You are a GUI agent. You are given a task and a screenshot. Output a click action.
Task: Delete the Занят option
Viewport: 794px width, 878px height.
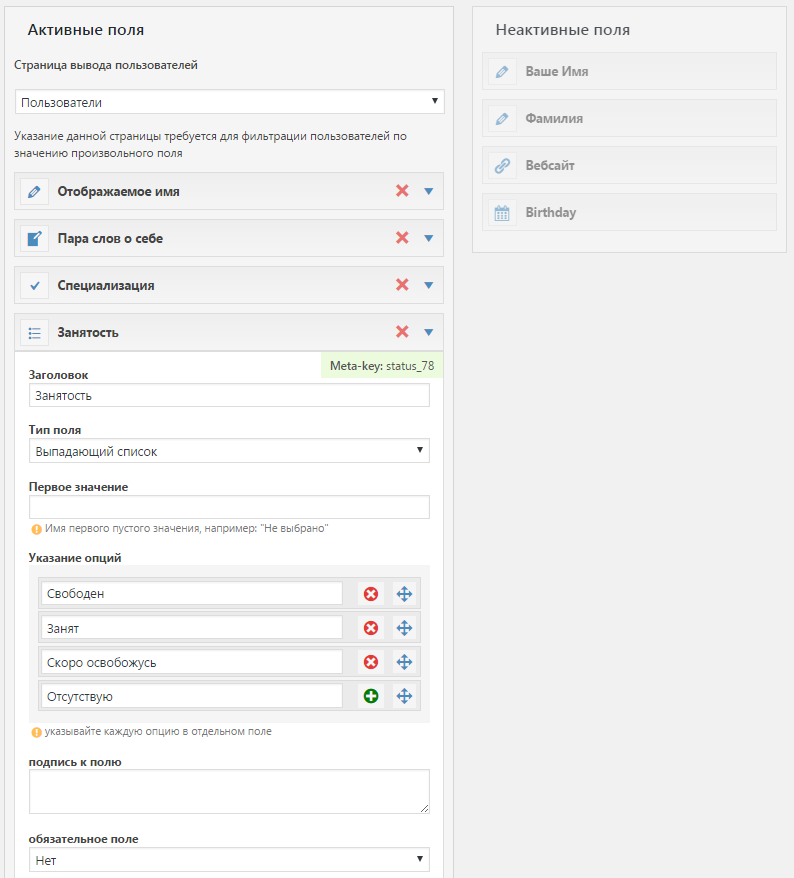pyautogui.click(x=371, y=628)
